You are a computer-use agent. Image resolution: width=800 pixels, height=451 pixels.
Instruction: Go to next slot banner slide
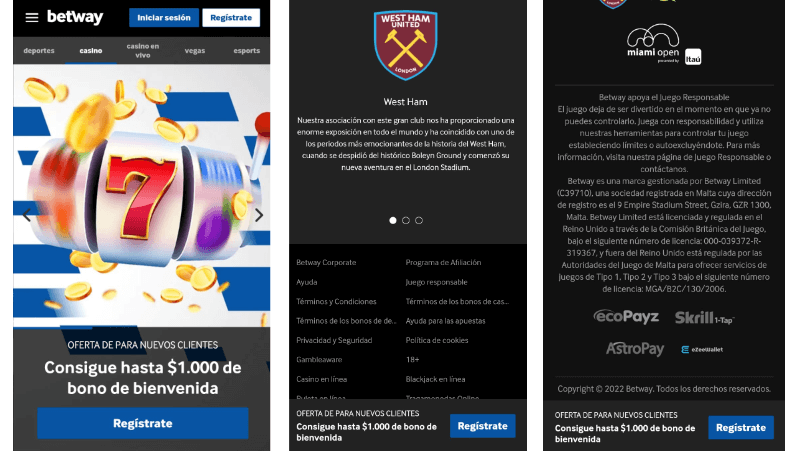[x=259, y=215]
